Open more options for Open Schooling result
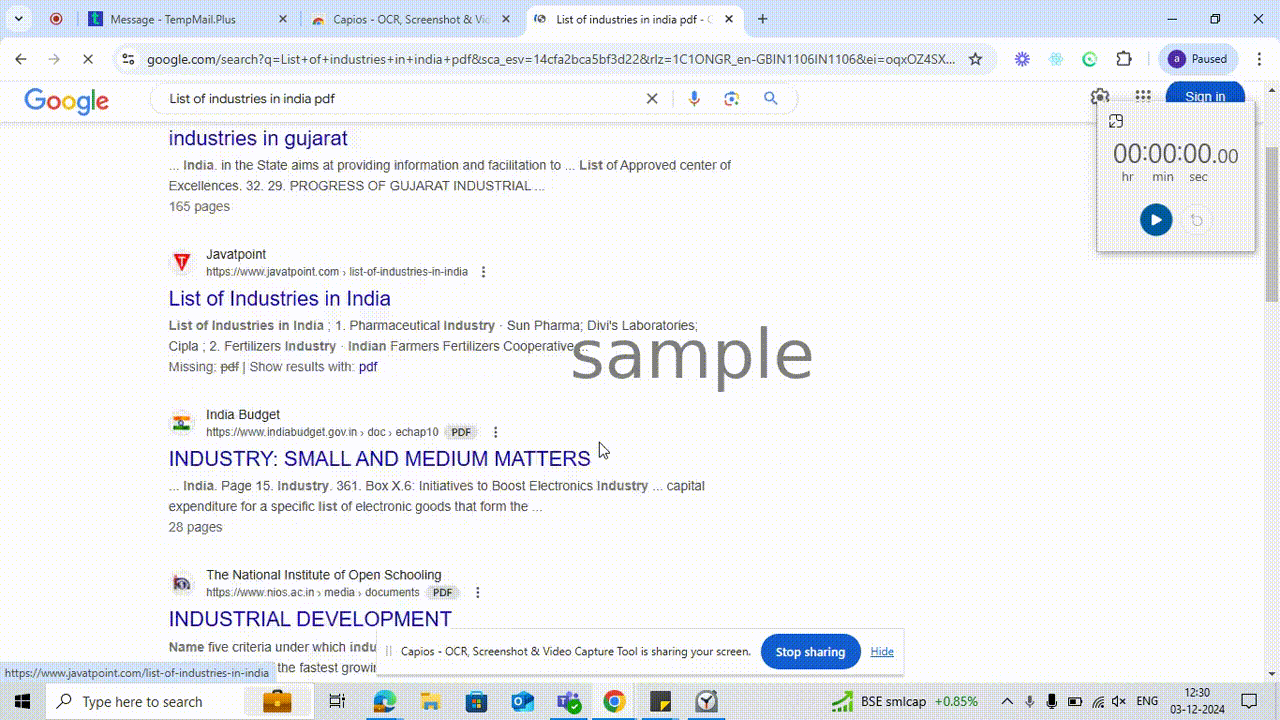Image resolution: width=1280 pixels, height=720 pixels. (477, 592)
